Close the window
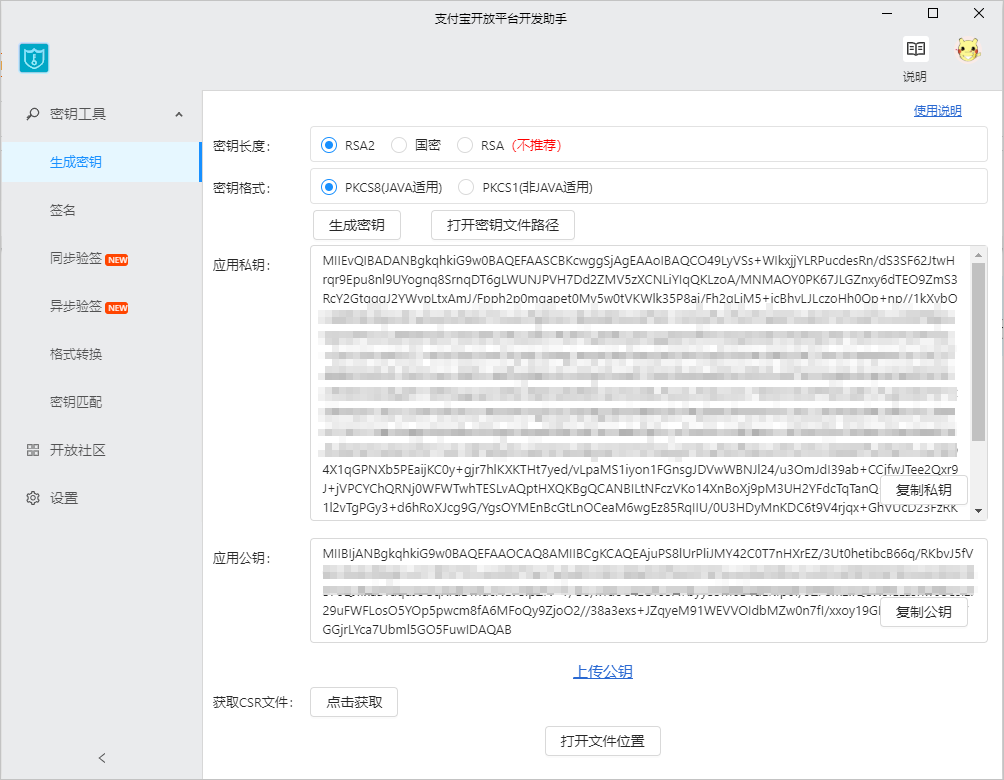Screen dimensions: 1004x780 click(979, 13)
